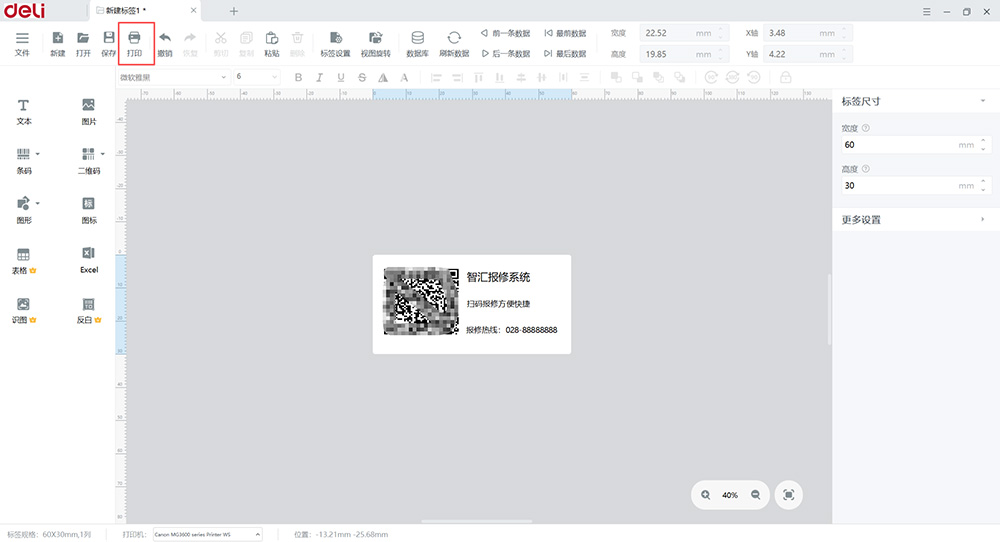This screenshot has width=1000, height=542.
Task: Toggle bold formatting
Action: (x=298, y=77)
